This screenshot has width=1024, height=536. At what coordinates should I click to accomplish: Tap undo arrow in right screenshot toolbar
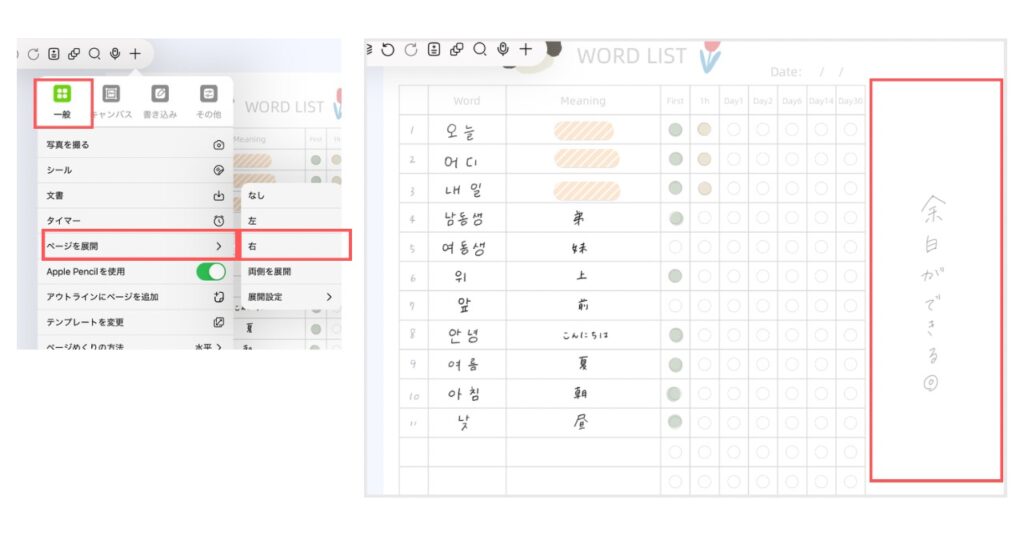(x=388, y=50)
